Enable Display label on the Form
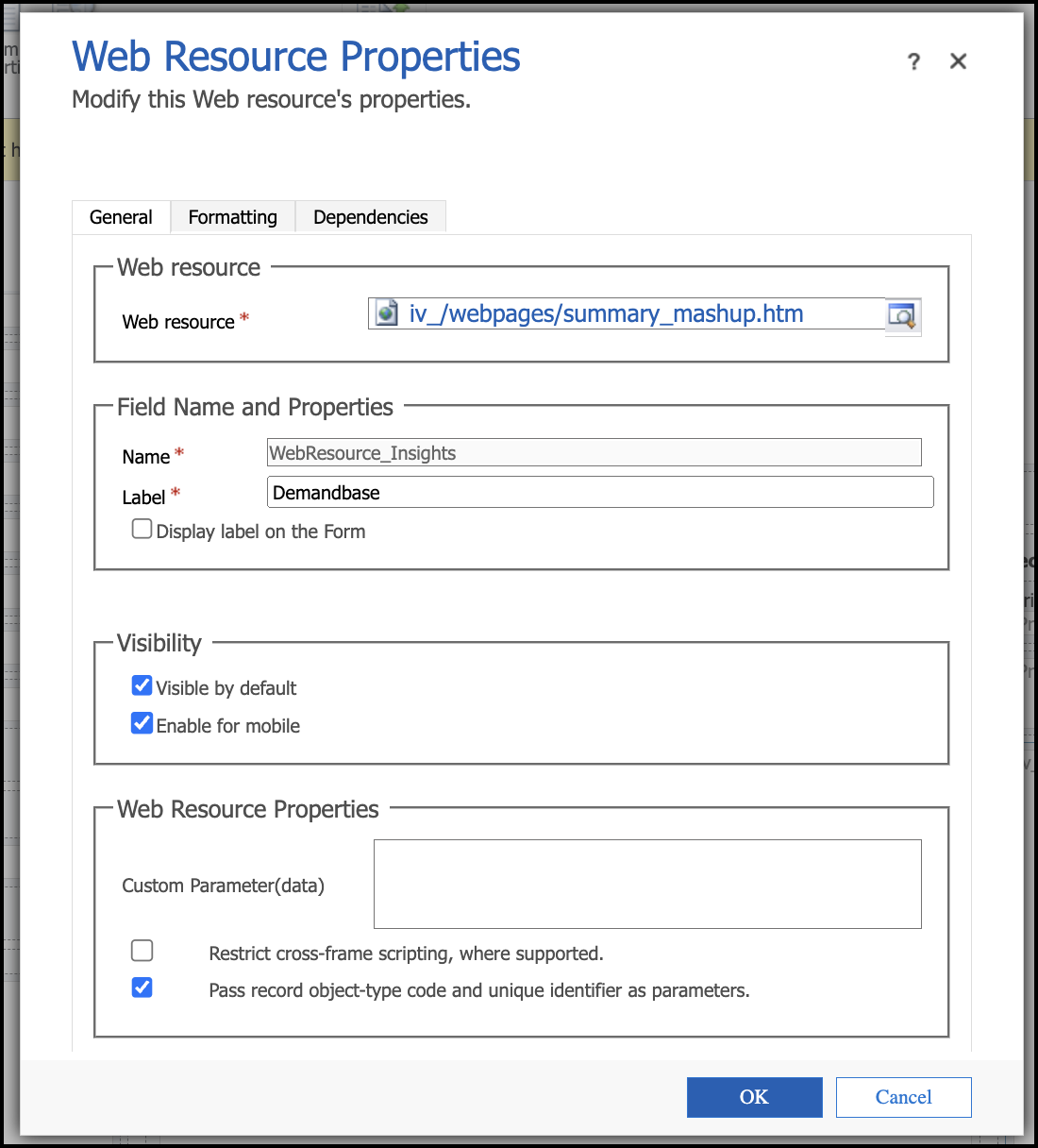 click(x=142, y=530)
